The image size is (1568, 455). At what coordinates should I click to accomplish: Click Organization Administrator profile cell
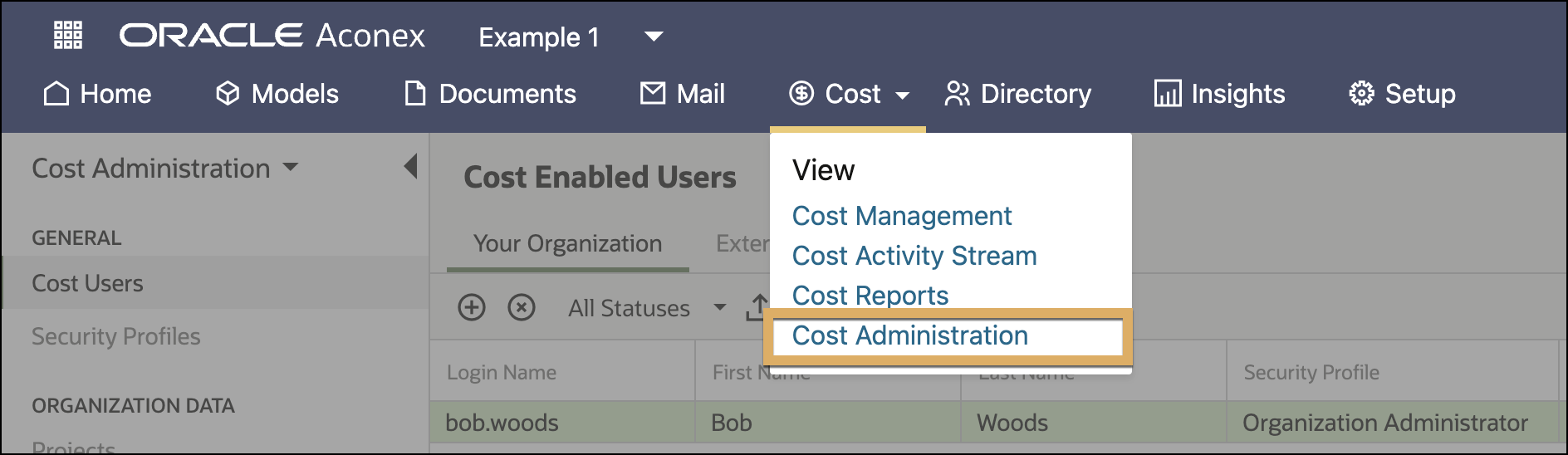pos(1393,423)
